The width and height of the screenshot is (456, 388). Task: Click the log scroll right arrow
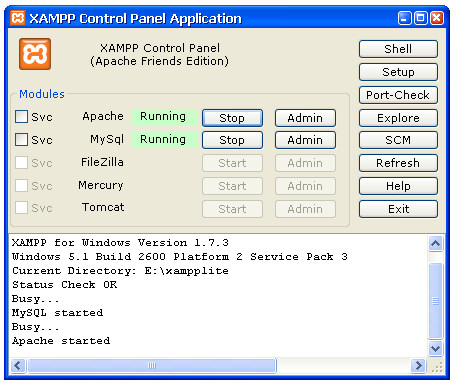point(418,365)
